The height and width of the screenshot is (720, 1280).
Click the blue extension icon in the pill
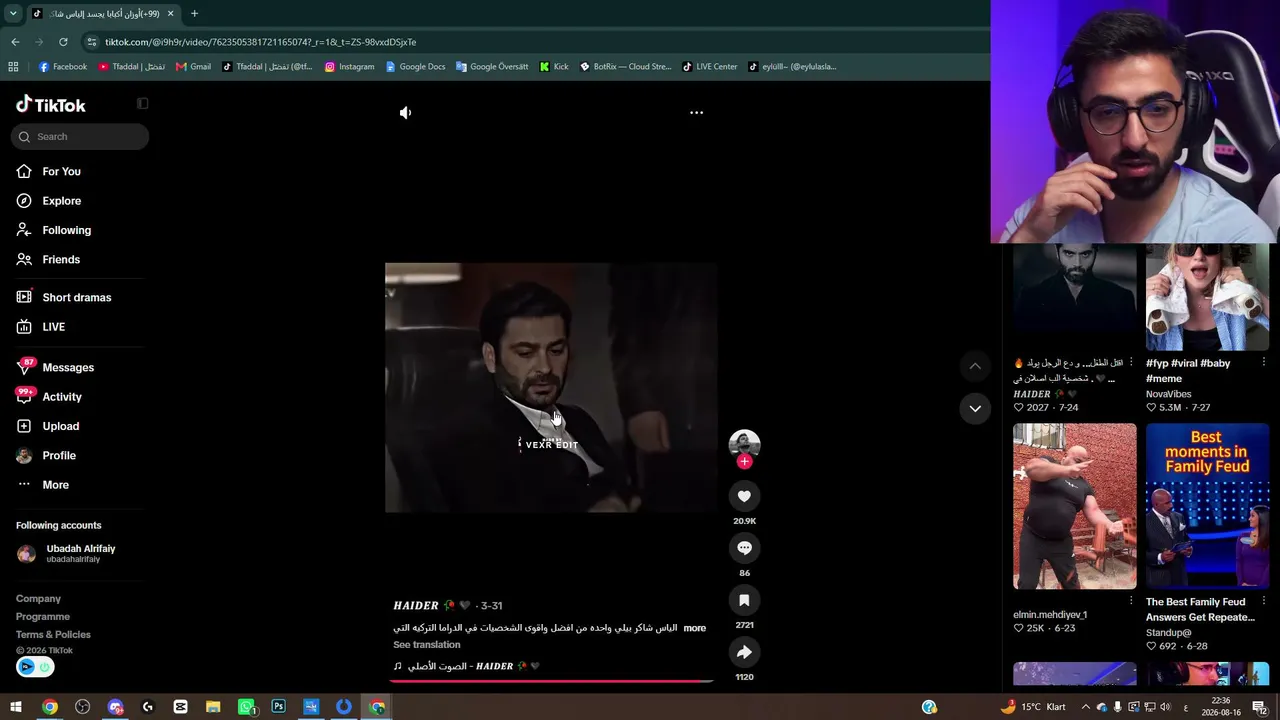tap(26, 667)
